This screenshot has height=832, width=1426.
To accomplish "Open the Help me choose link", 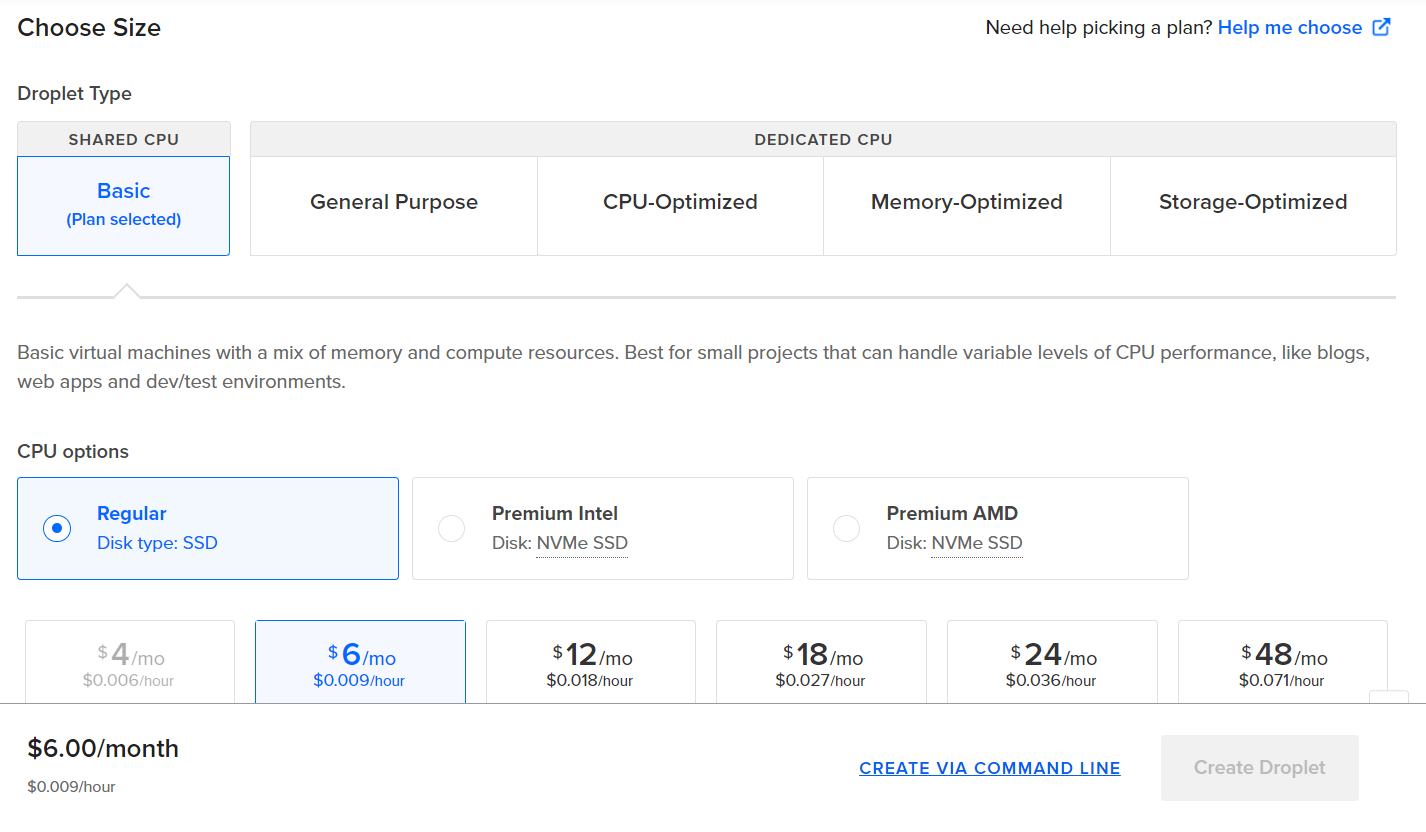I will click(1289, 28).
